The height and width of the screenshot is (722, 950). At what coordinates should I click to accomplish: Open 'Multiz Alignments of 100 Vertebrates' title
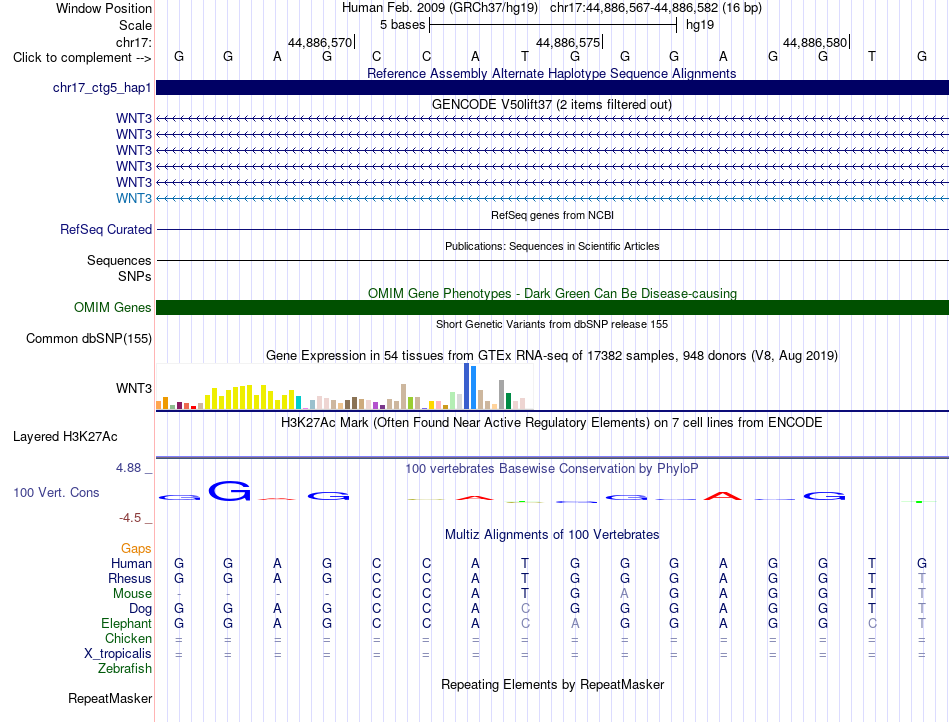552,534
